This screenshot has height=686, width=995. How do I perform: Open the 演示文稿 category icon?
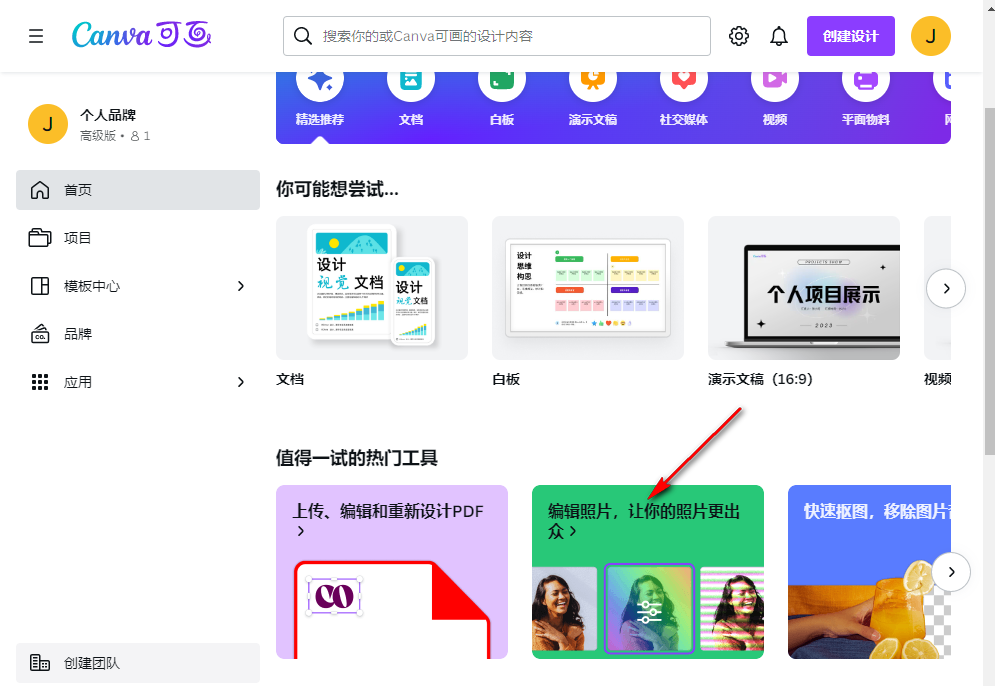[593, 80]
